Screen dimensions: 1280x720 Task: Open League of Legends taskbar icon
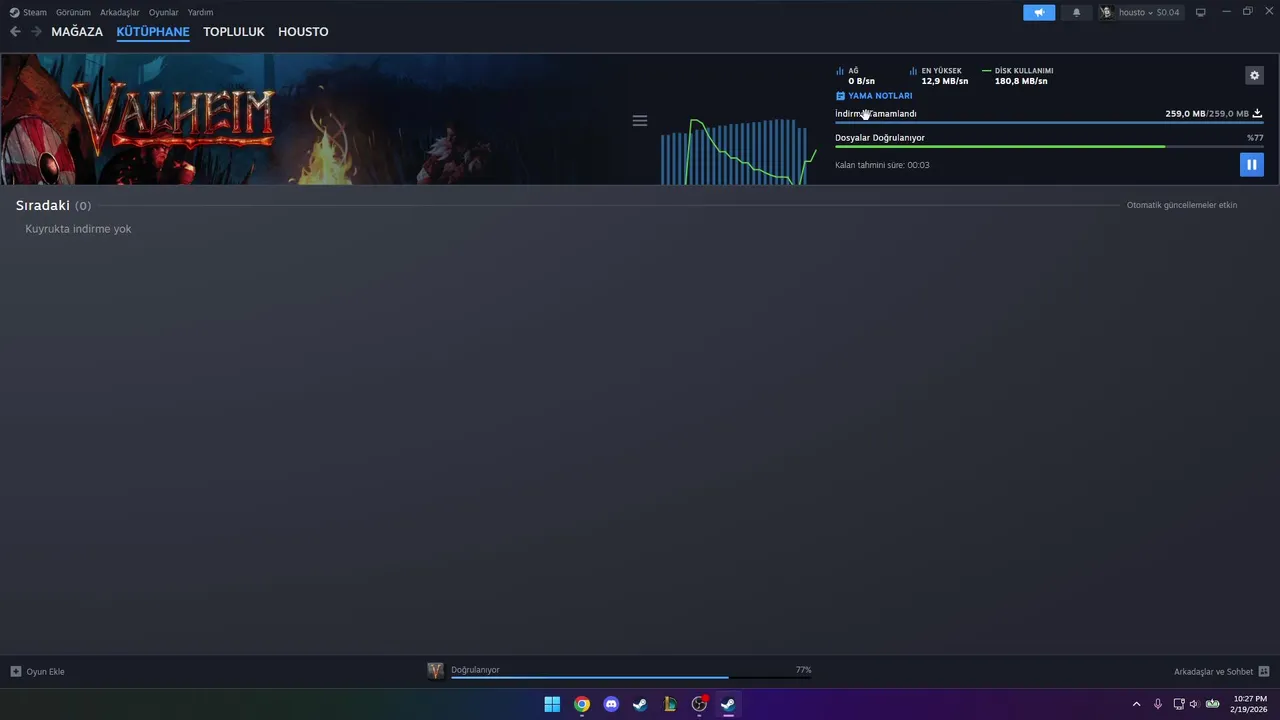(670, 704)
